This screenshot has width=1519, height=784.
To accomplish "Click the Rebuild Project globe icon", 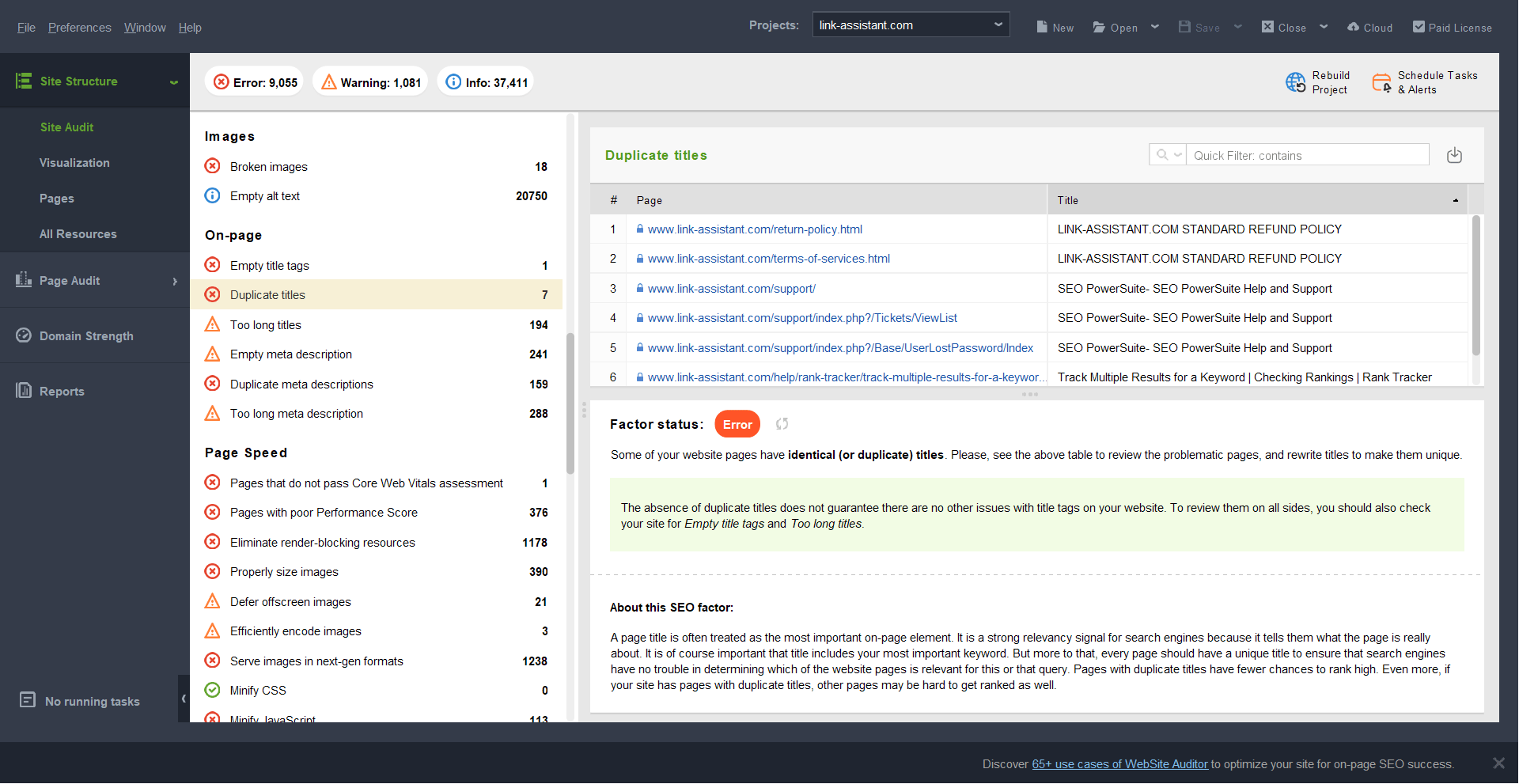I will tap(1296, 82).
